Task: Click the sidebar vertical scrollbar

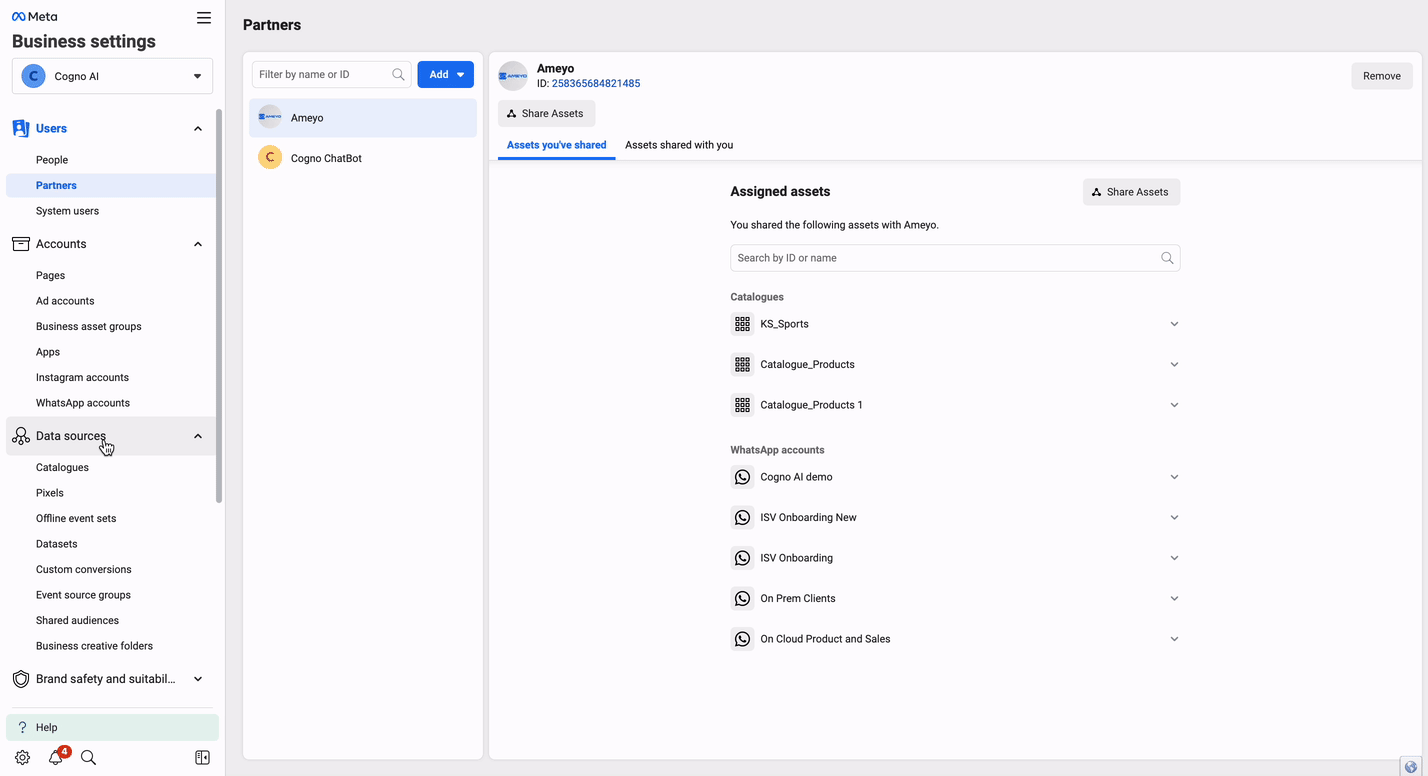Action: [x=219, y=305]
